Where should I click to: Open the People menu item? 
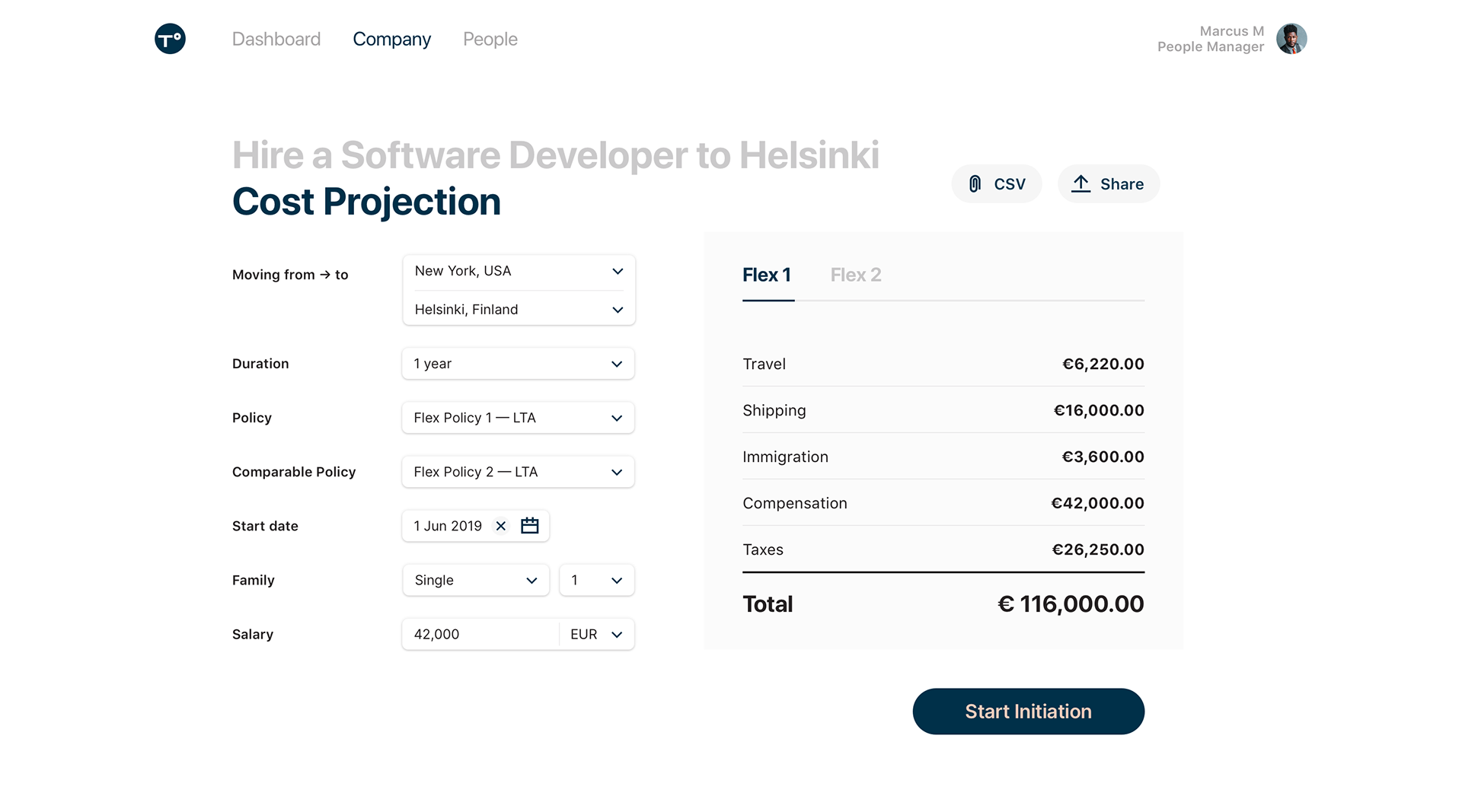pos(490,40)
